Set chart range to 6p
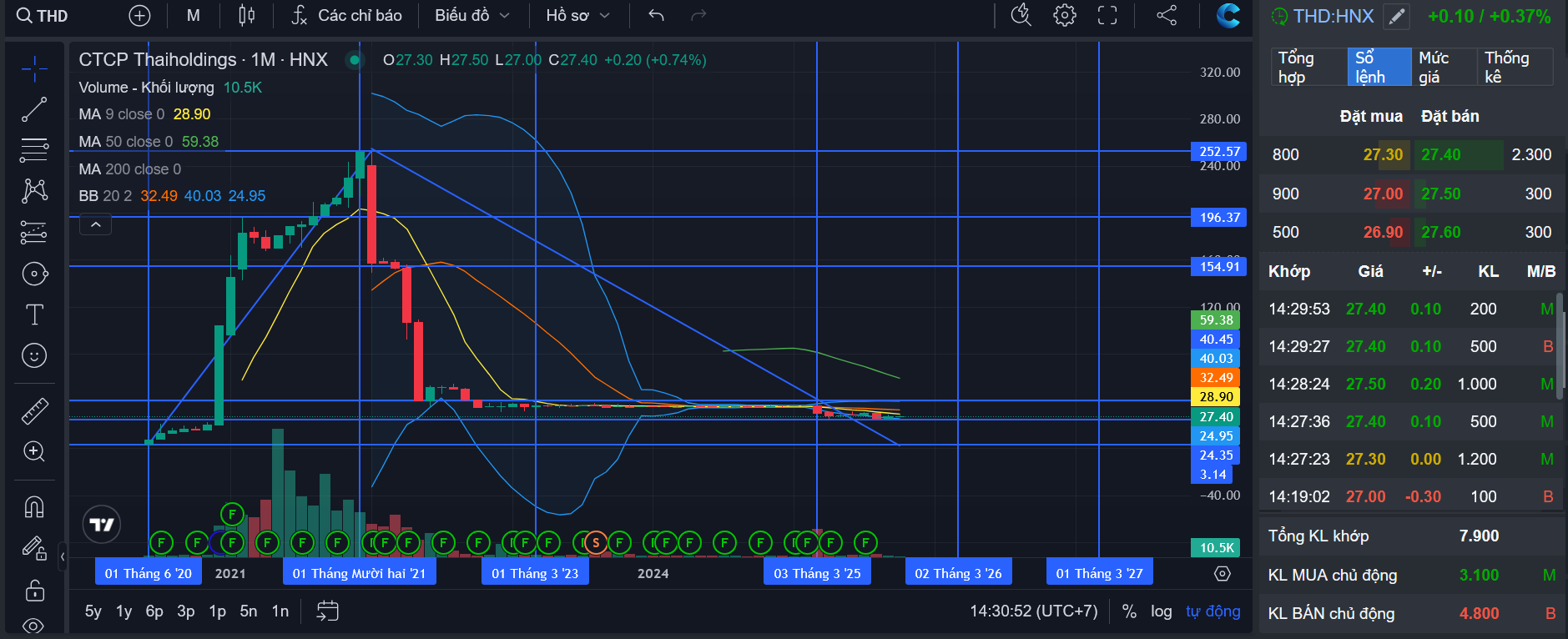Viewport: 1568px width, 639px height. pos(154,611)
